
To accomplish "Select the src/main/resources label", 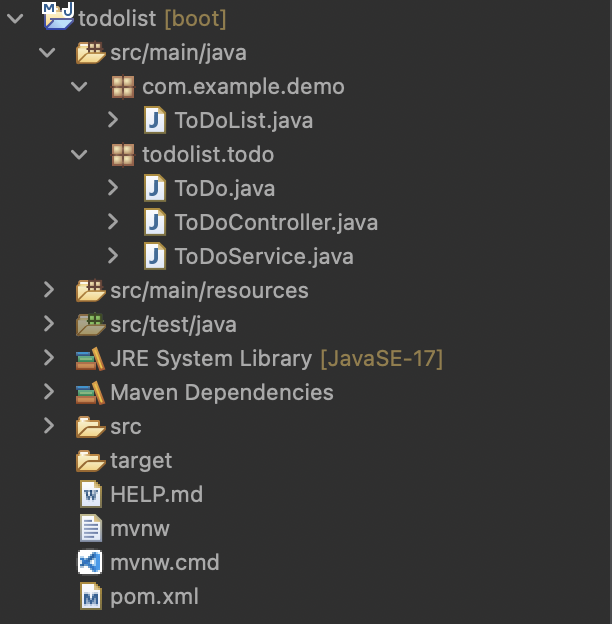I will (x=209, y=291).
